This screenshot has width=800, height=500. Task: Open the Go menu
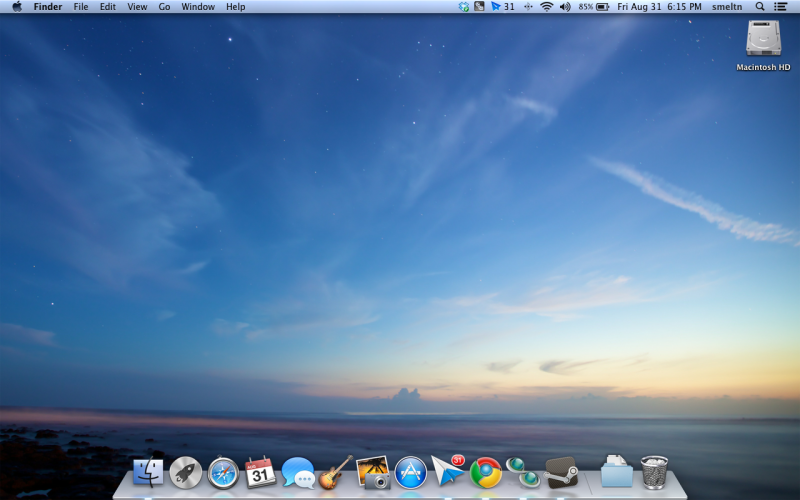coord(164,7)
